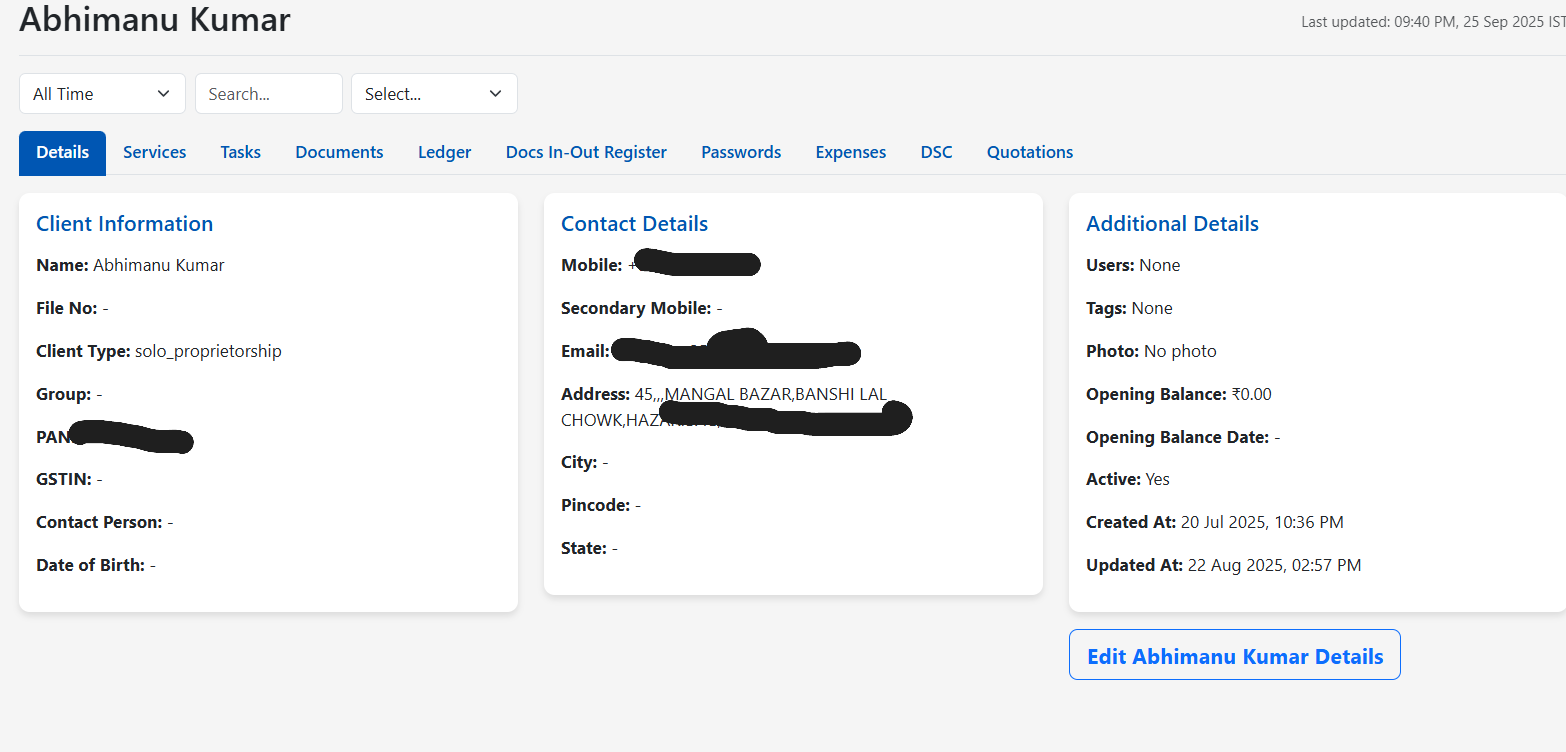Open the All Time date filter dropdown
1566x752 pixels.
point(101,93)
